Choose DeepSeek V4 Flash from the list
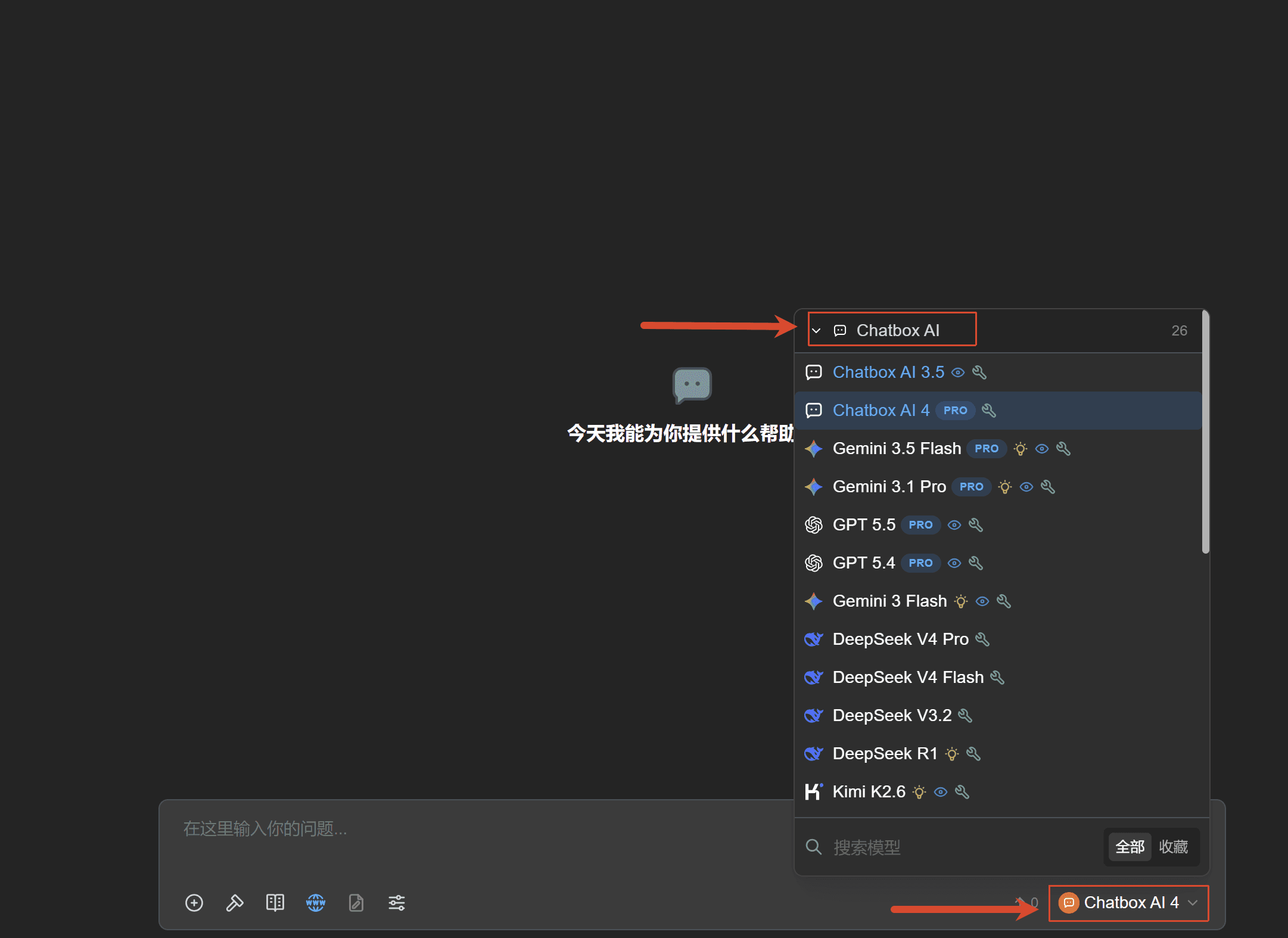The image size is (1288, 938). [x=998, y=678]
